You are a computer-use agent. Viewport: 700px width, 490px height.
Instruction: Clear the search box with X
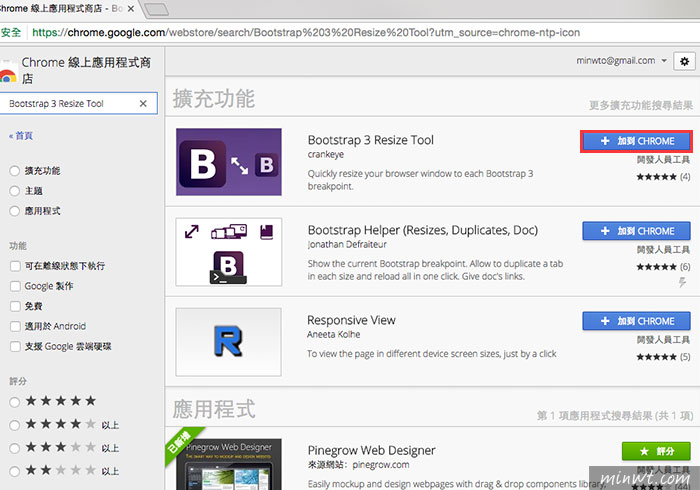click(143, 104)
